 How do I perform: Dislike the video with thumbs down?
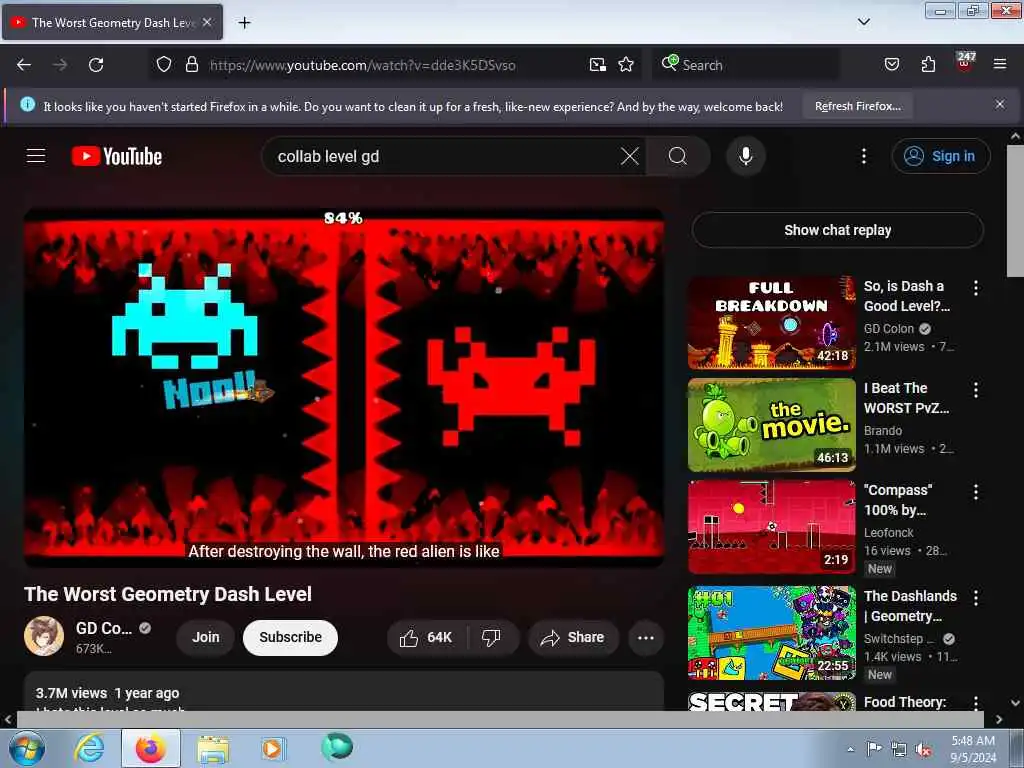click(492, 637)
